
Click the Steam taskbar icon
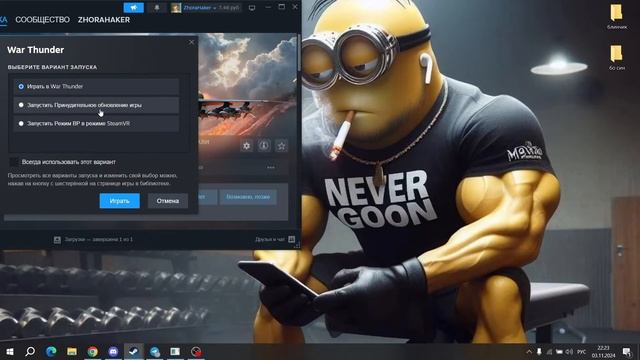click(134, 351)
